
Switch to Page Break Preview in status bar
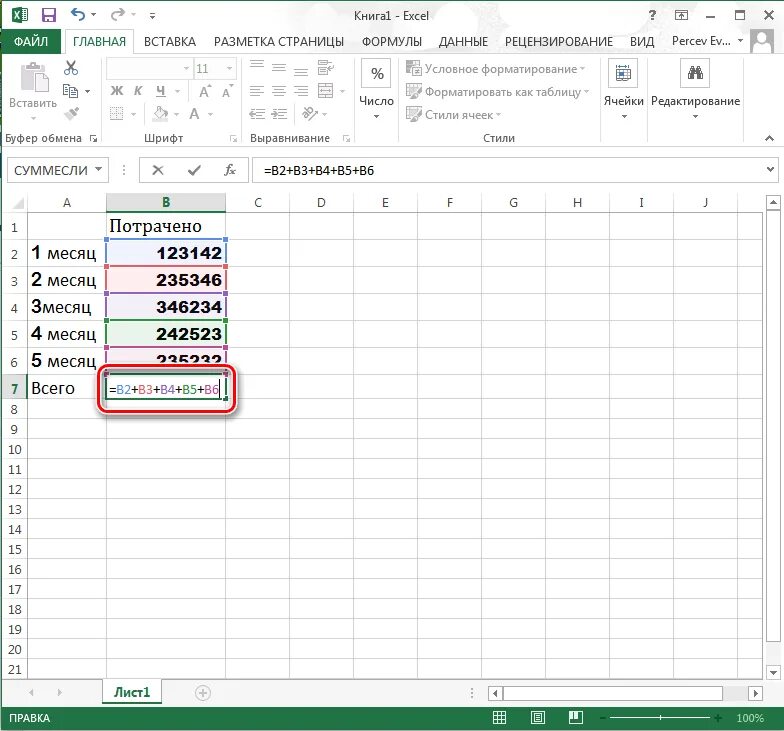(576, 718)
